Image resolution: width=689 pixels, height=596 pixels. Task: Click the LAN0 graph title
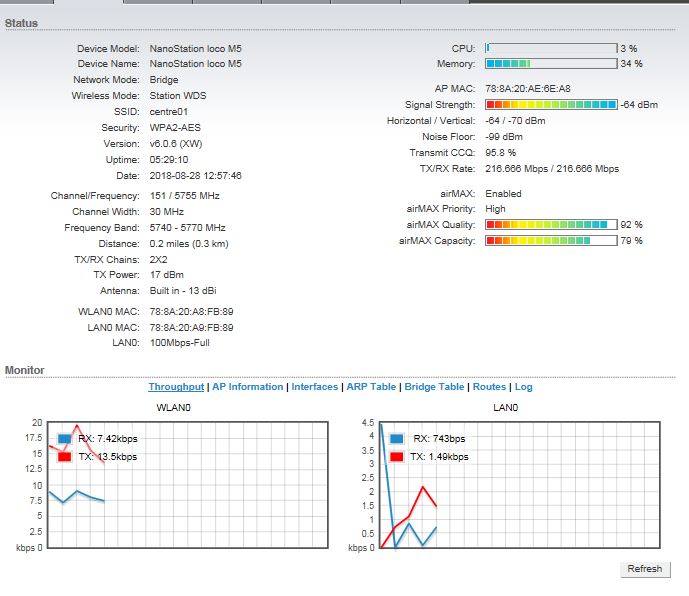pyautogui.click(x=506, y=408)
